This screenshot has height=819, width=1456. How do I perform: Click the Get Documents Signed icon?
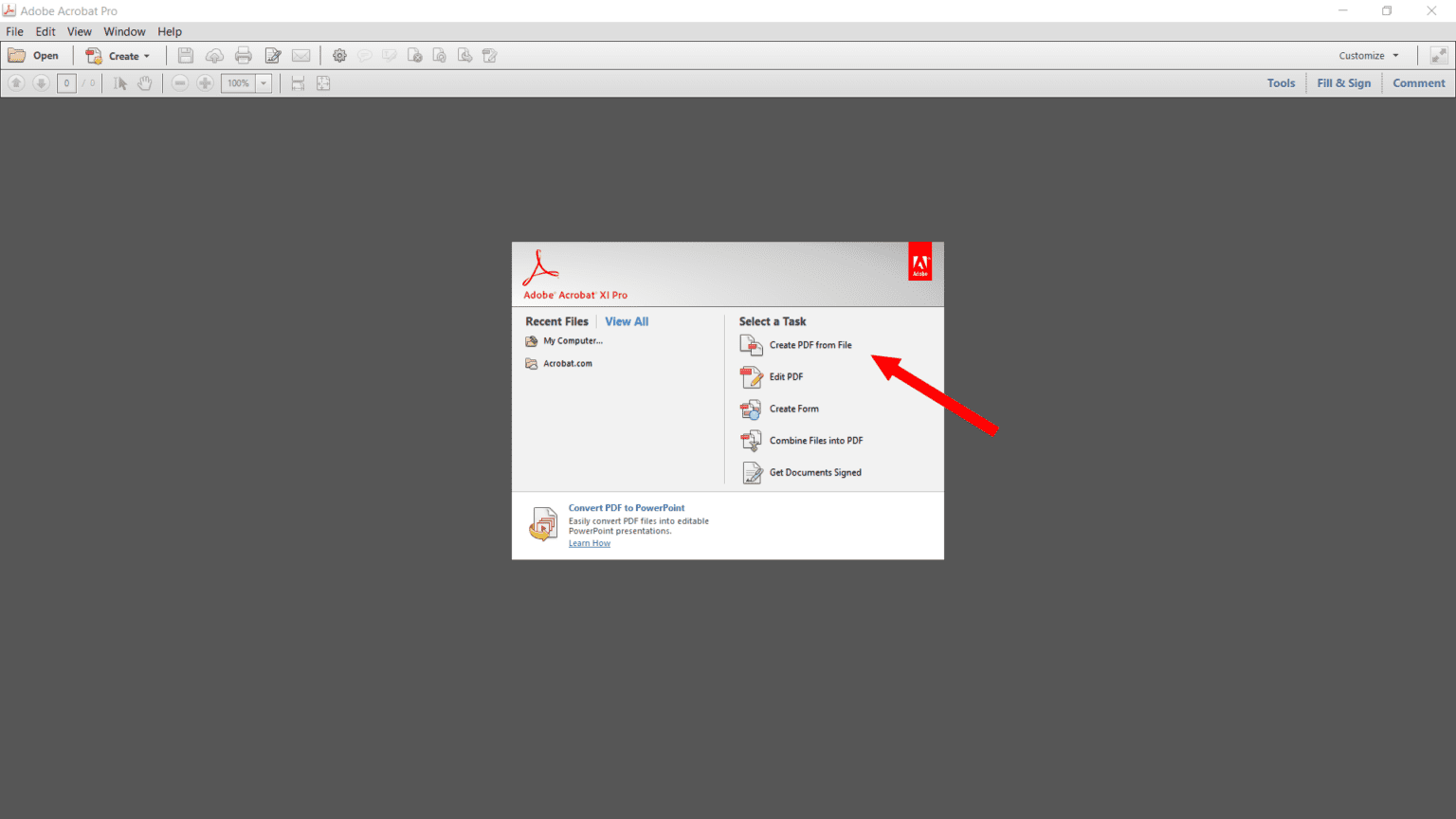click(752, 473)
